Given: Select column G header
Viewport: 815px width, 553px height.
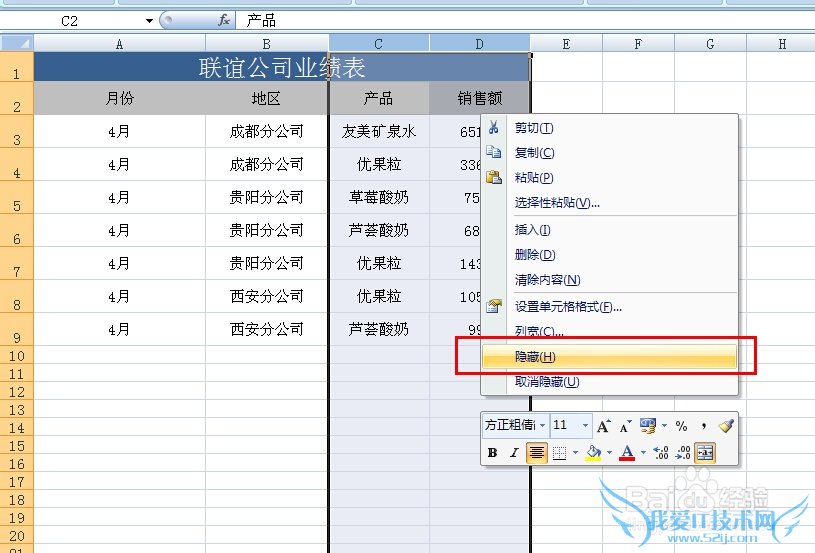Looking at the screenshot, I should tap(710, 44).
